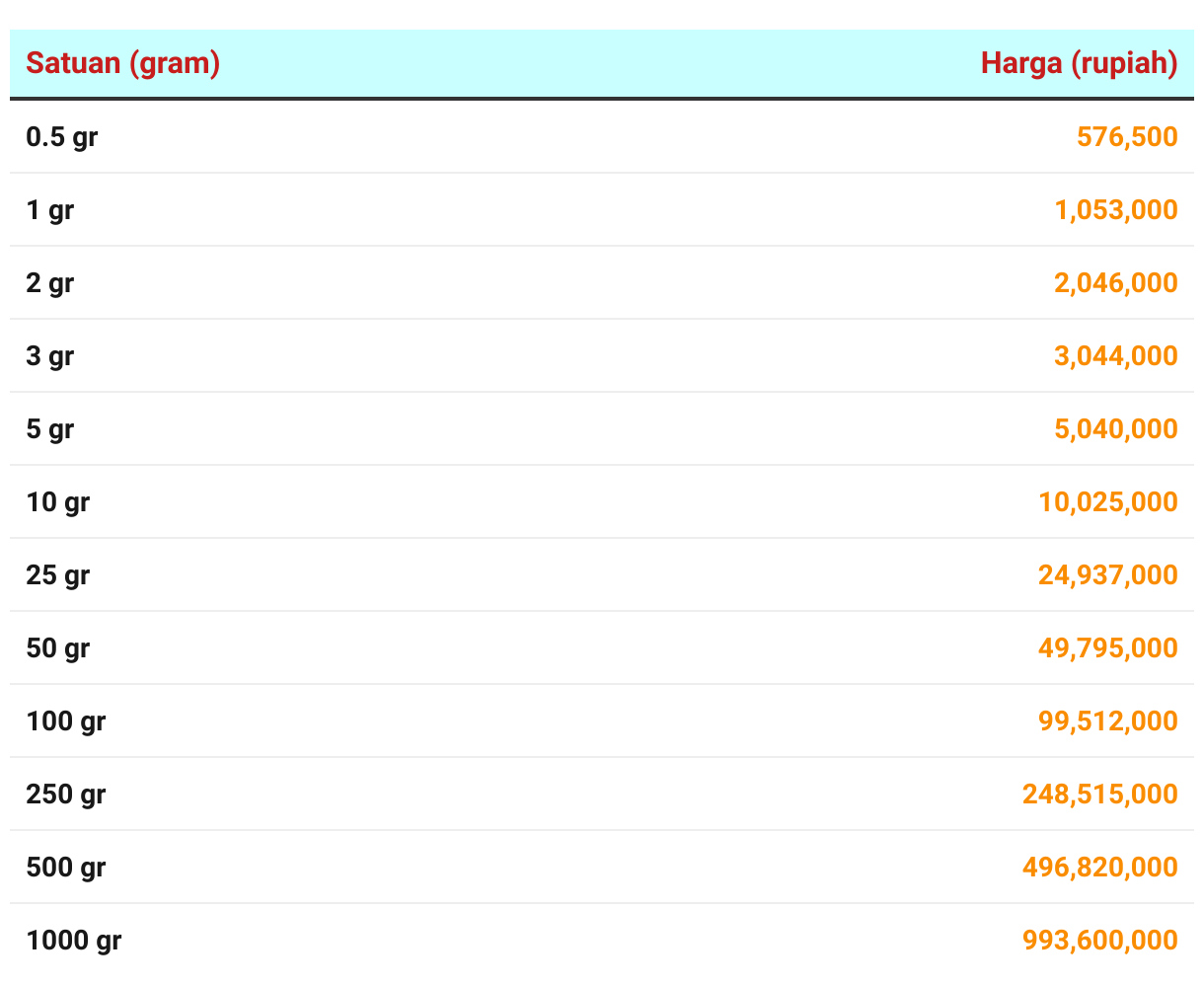Click the 10,025,000 price value

pyautogui.click(x=1108, y=501)
